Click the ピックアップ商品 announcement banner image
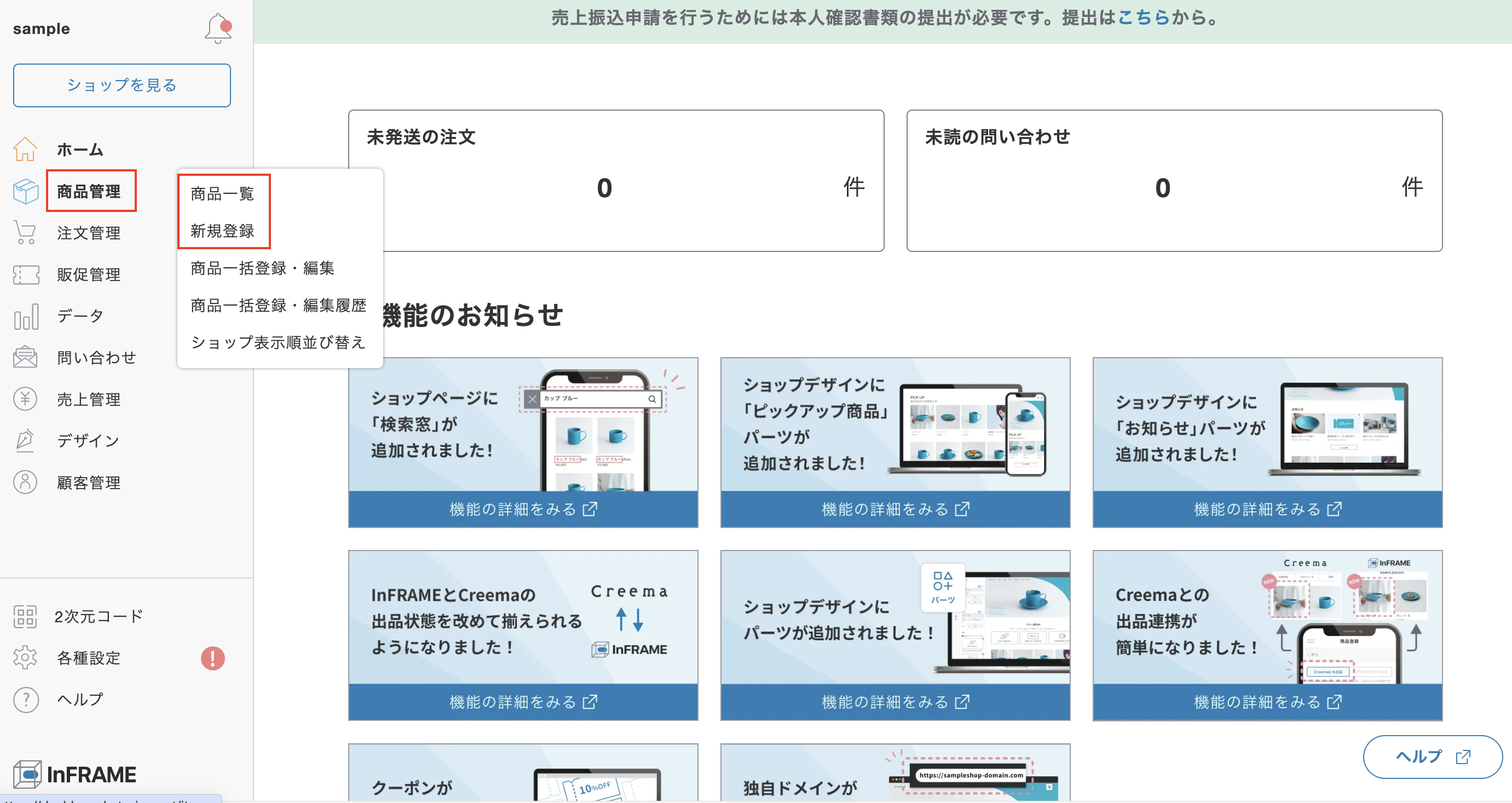1512x803 pixels. [x=895, y=425]
